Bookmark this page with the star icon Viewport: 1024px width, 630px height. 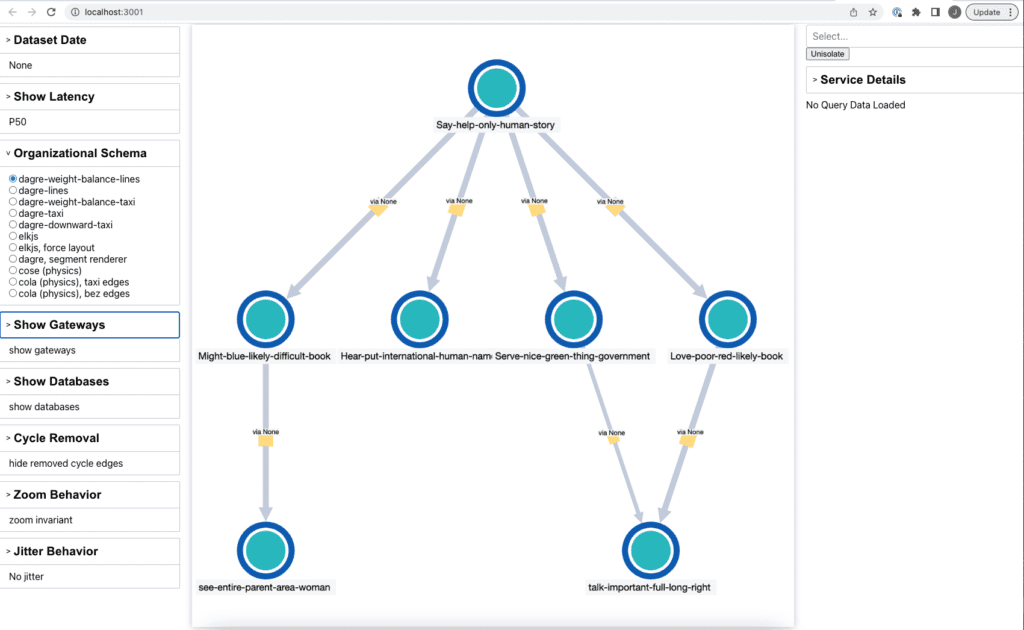point(873,12)
